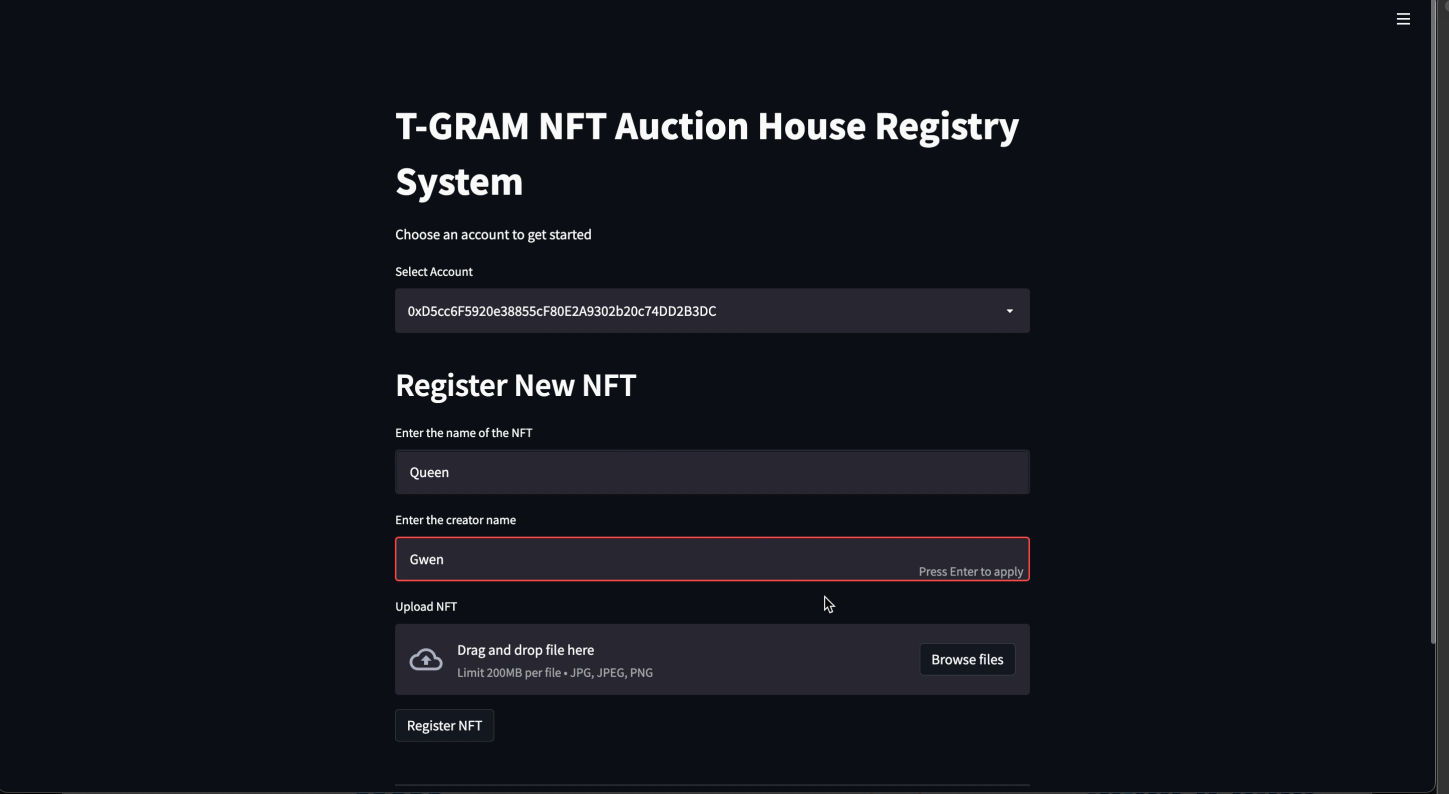Click the T-GRAM NFT Auction House title
1449x794 pixels.
pyautogui.click(x=707, y=153)
